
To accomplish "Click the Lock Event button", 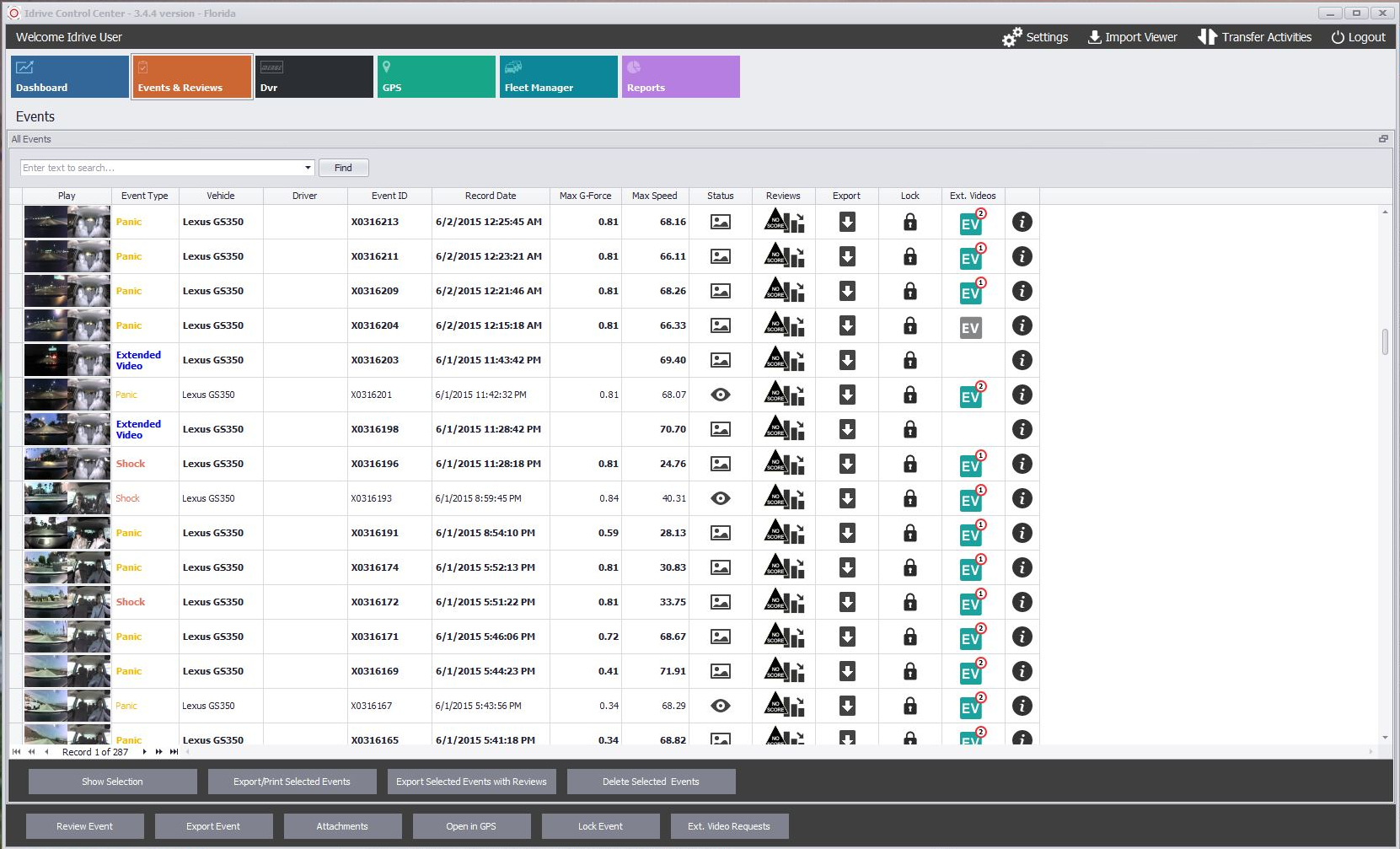I will click(x=601, y=826).
